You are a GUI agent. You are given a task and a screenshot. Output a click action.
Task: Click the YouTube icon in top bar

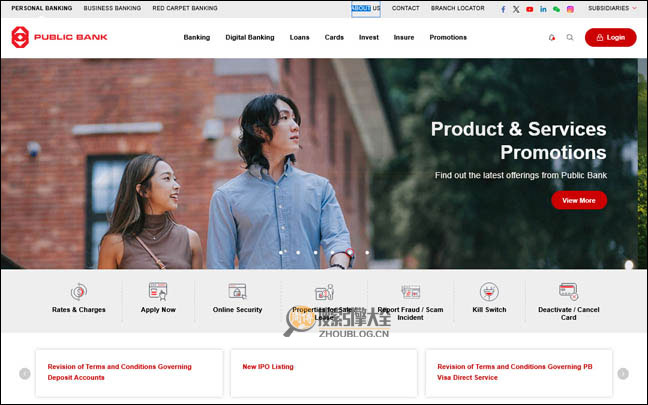pyautogui.click(x=530, y=8)
